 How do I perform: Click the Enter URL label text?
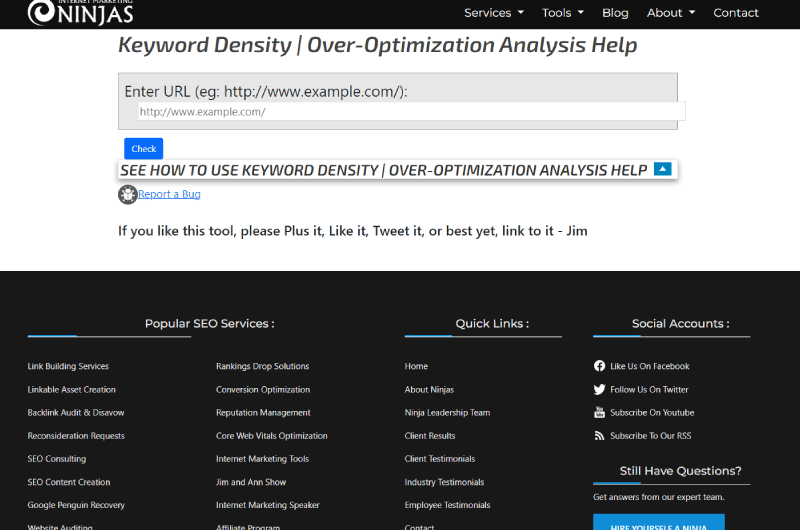point(266,91)
